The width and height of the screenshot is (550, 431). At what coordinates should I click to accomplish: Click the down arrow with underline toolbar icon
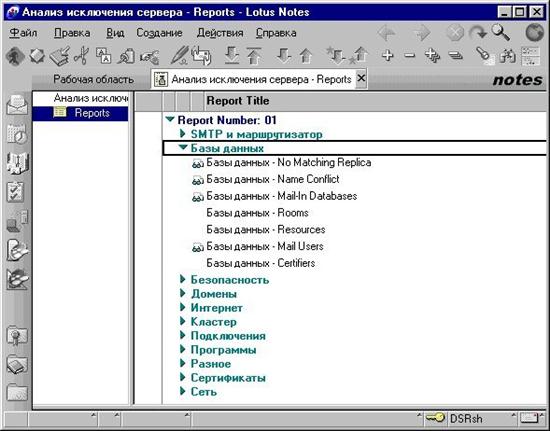pyautogui.click(x=232, y=56)
